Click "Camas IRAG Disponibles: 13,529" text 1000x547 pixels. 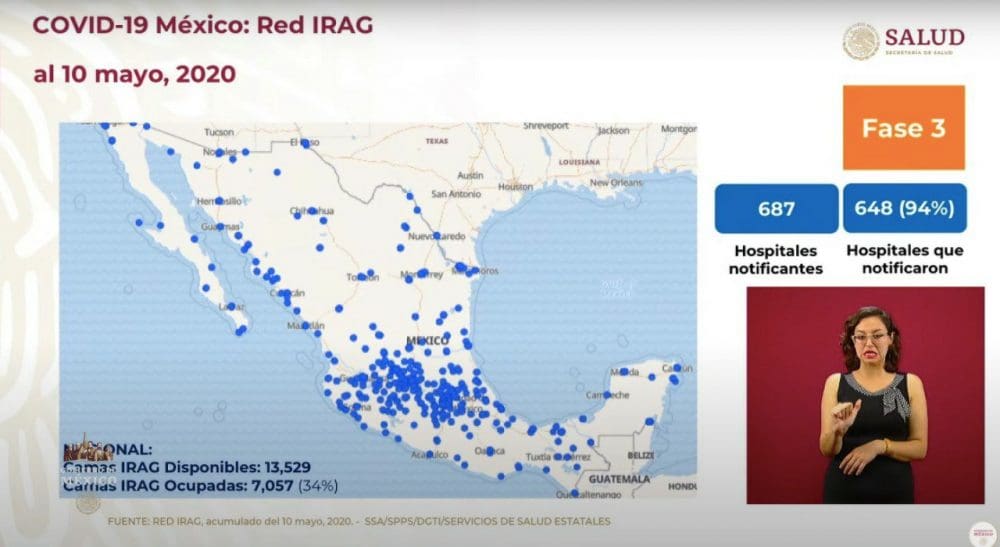[187, 467]
